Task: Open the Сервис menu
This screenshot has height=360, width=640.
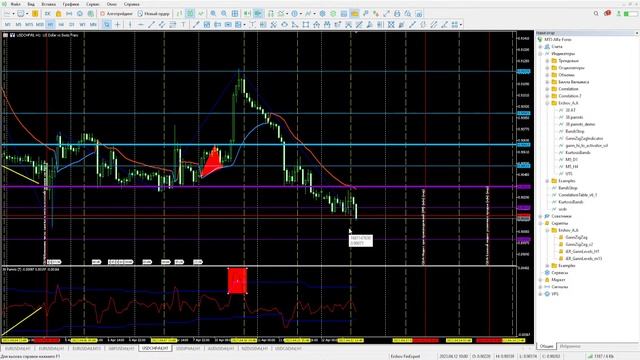Action: 93,4
